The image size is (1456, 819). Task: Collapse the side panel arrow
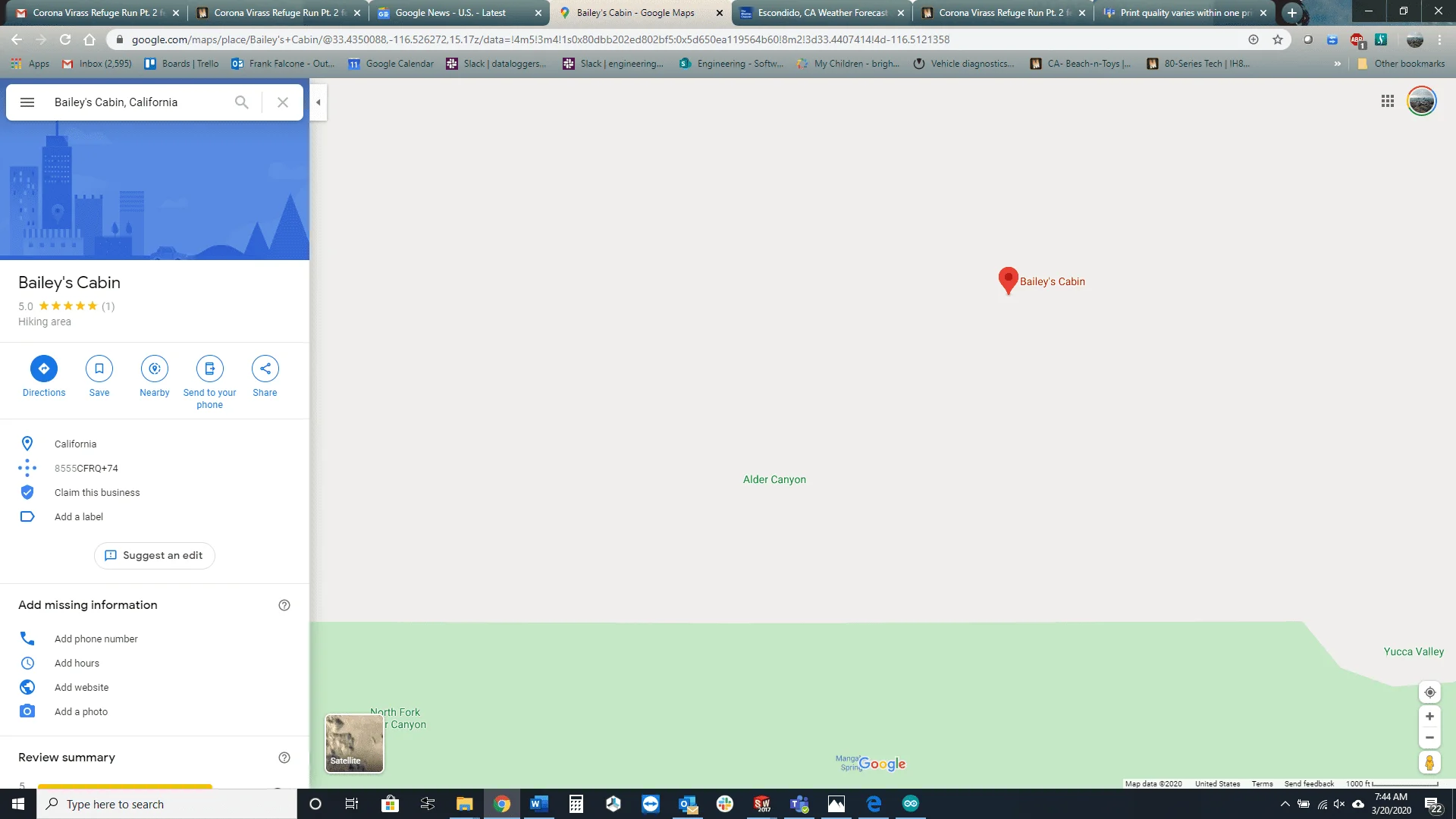pos(318,102)
